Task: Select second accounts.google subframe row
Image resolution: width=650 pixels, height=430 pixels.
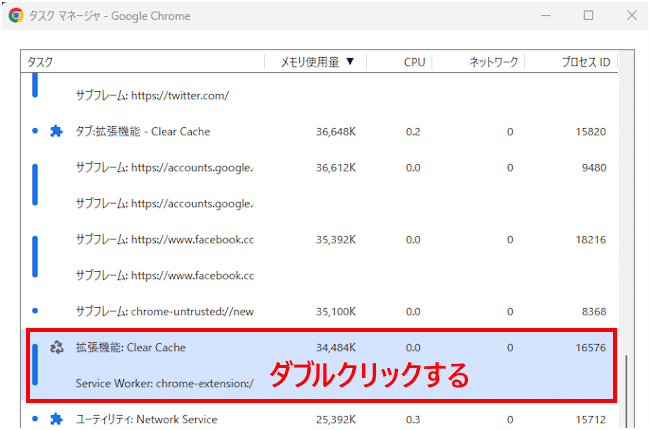Action: (319, 204)
